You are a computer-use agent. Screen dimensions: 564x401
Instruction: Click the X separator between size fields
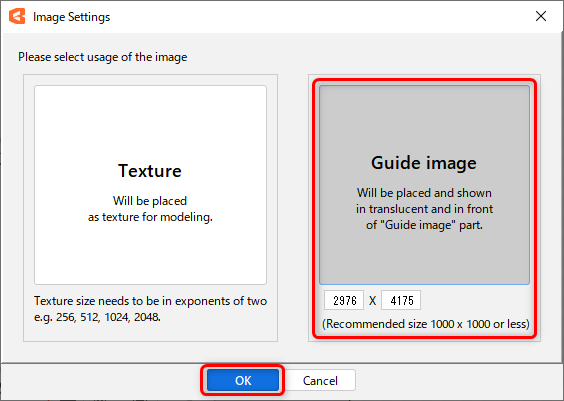click(x=372, y=300)
